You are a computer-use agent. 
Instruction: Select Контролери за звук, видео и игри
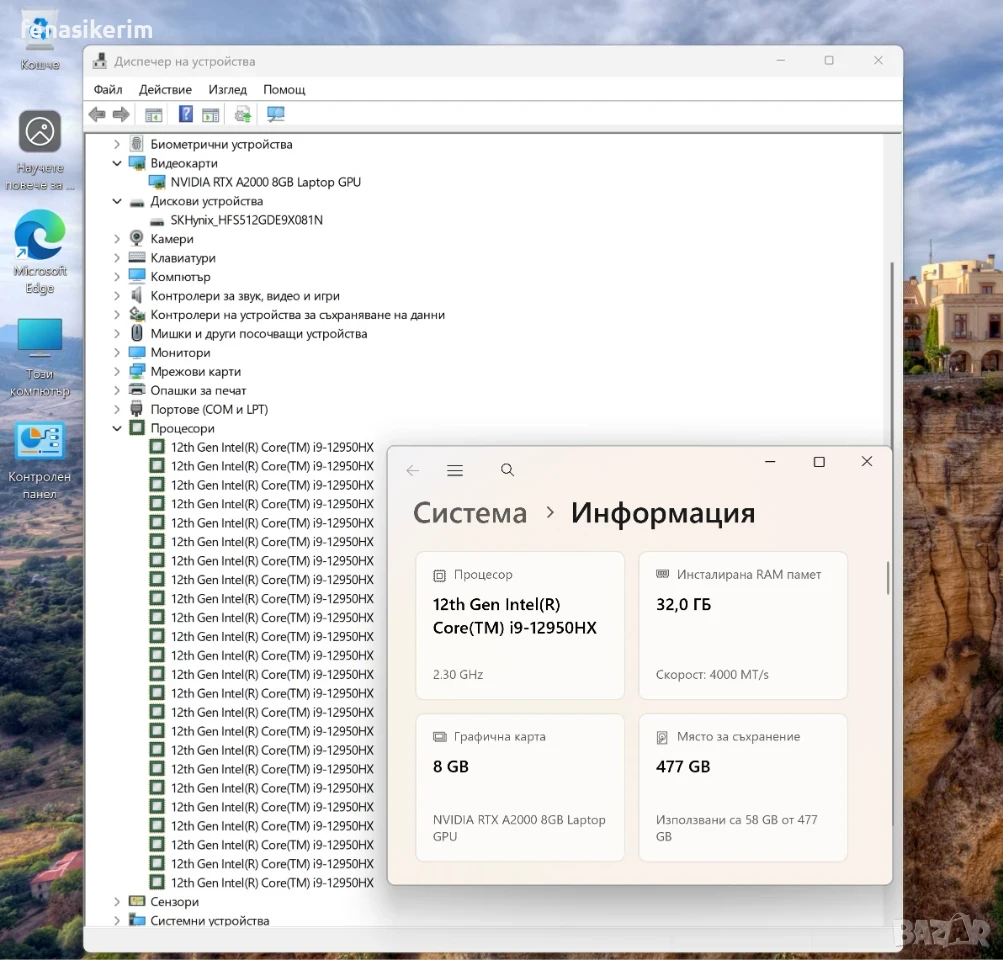pyautogui.click(x=245, y=296)
